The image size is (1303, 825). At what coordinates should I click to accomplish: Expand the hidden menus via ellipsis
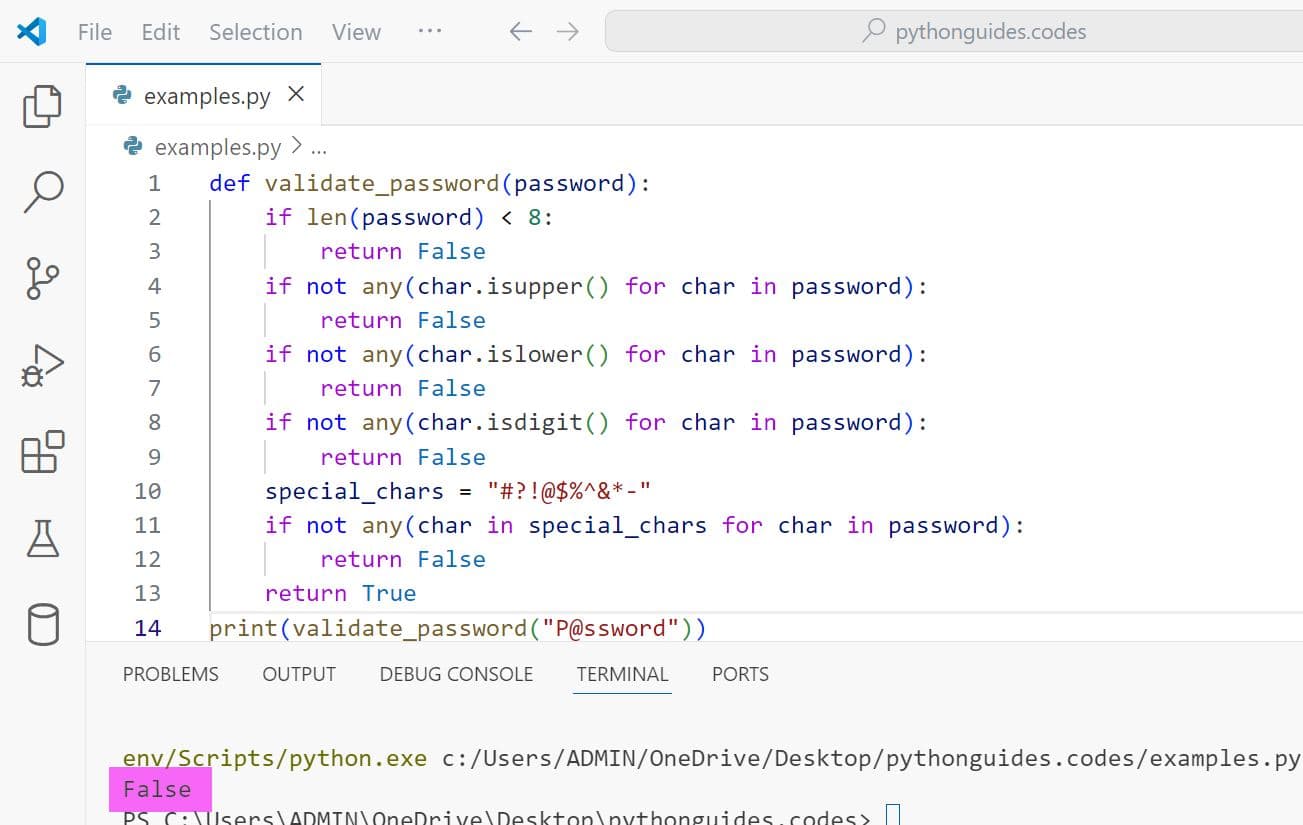(430, 31)
